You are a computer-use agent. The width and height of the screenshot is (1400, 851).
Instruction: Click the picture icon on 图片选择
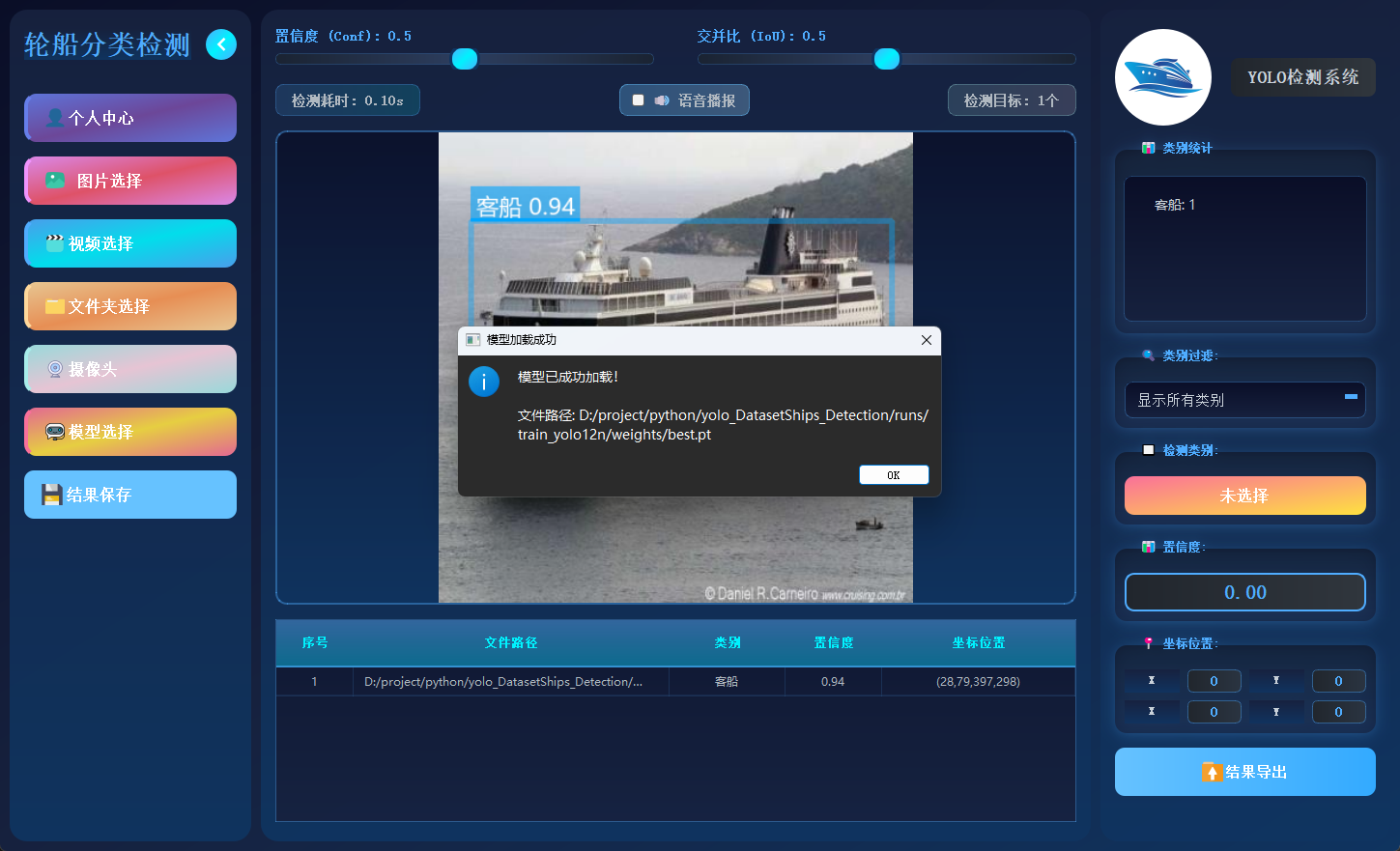click(56, 181)
